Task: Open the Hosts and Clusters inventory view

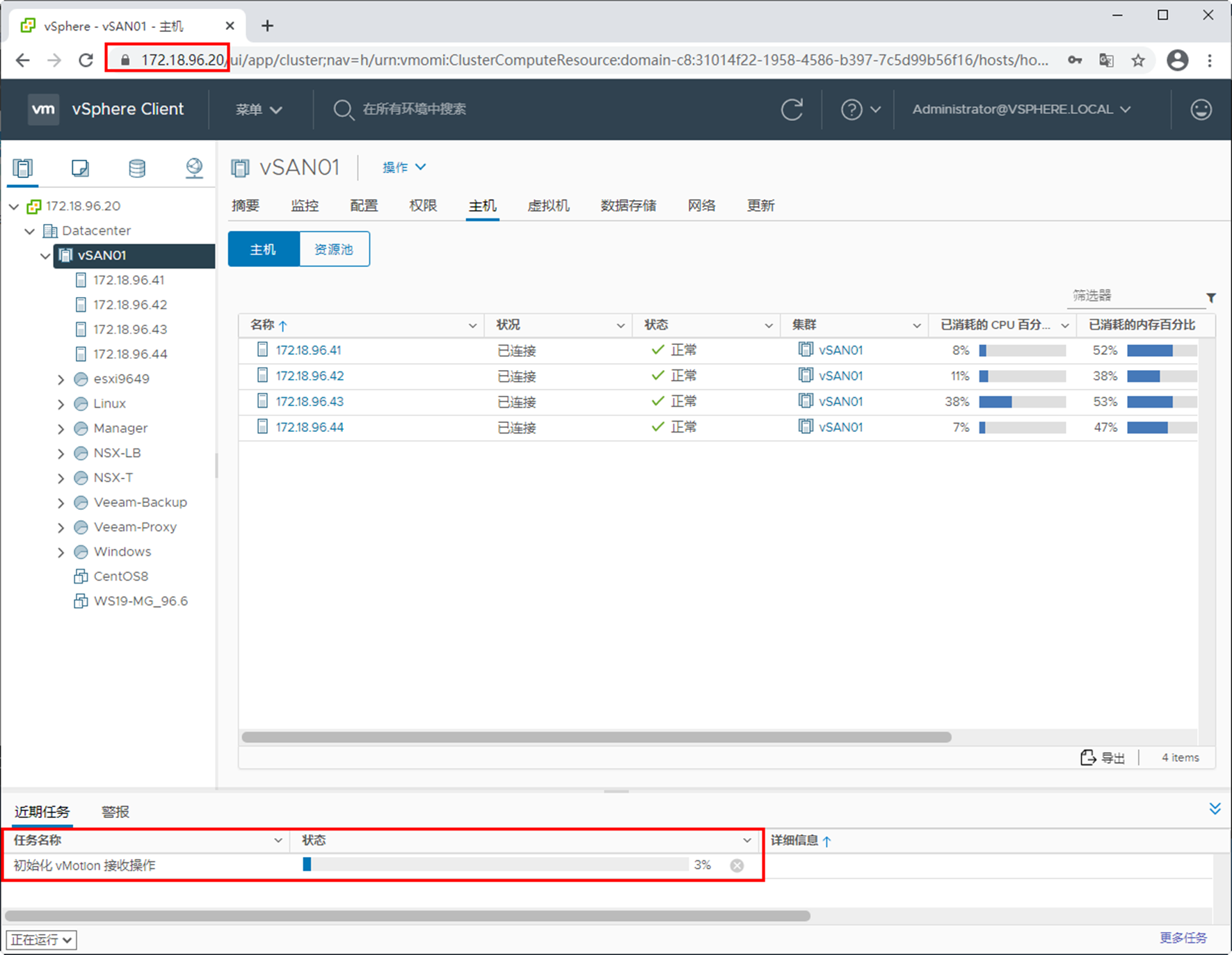Action: point(23,168)
